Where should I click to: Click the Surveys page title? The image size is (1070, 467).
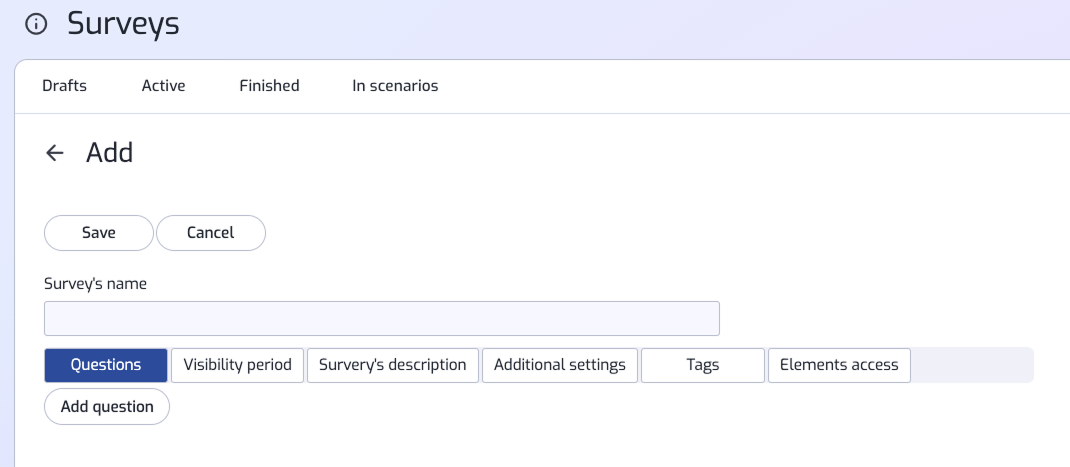click(x=123, y=23)
